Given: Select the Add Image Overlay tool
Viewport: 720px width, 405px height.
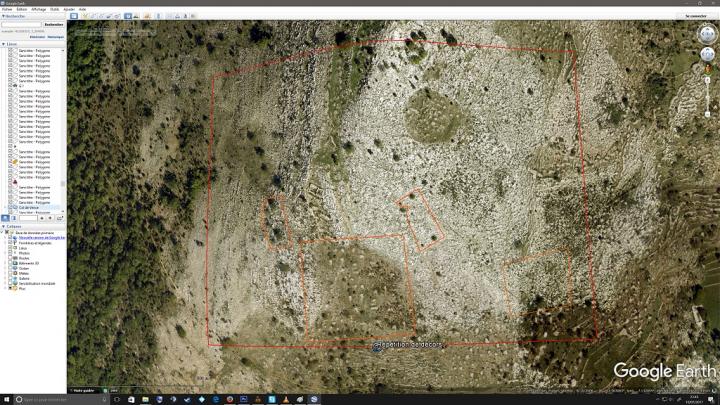Looking at the screenshot, I should pos(109,16).
